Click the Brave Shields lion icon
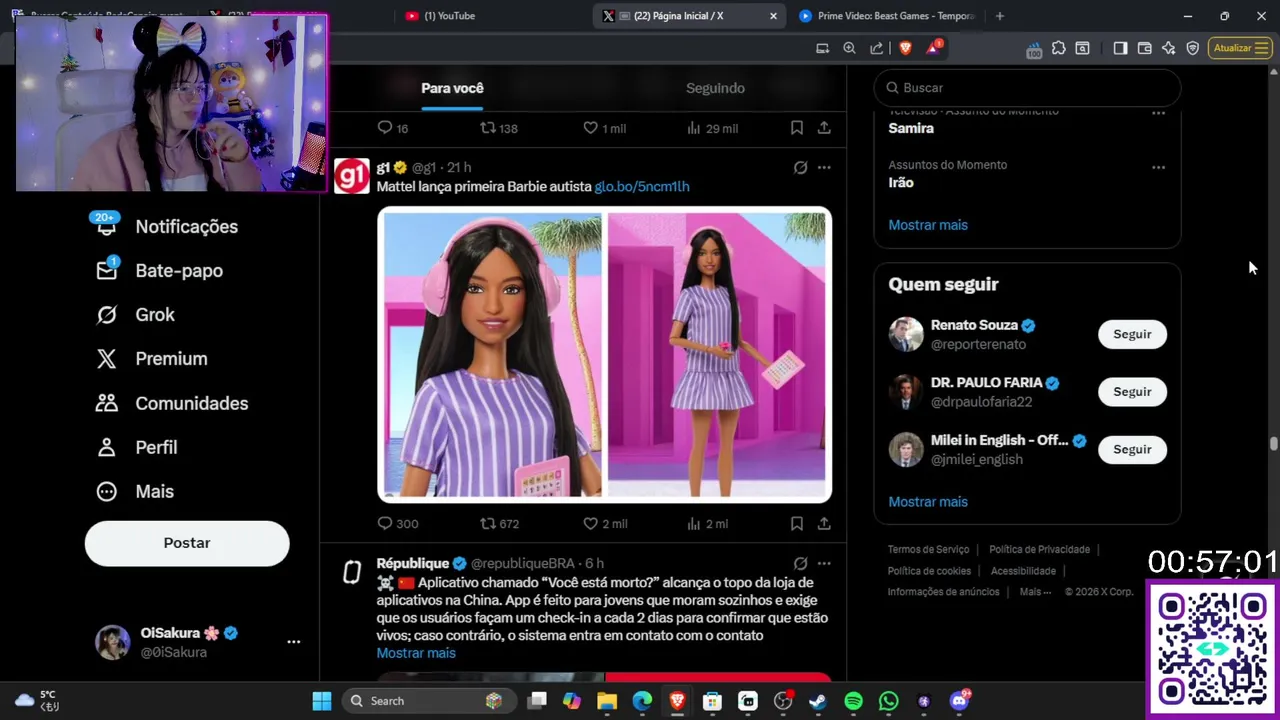 (x=905, y=48)
